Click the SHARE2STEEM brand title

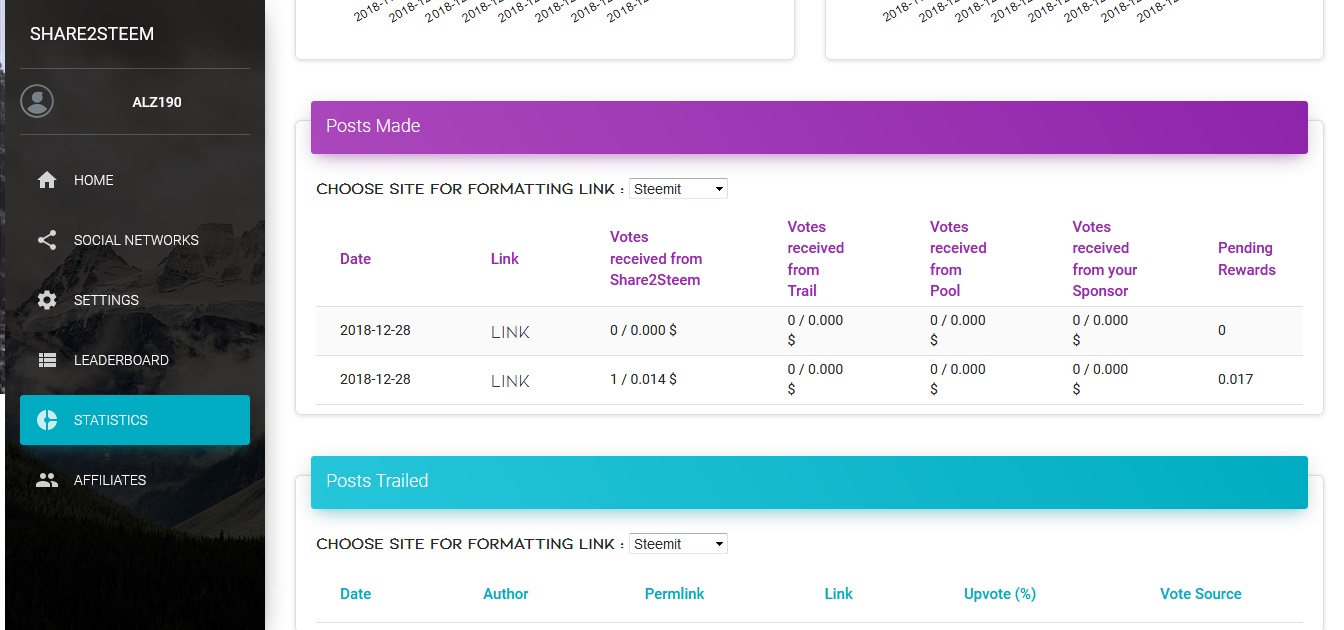(92, 34)
